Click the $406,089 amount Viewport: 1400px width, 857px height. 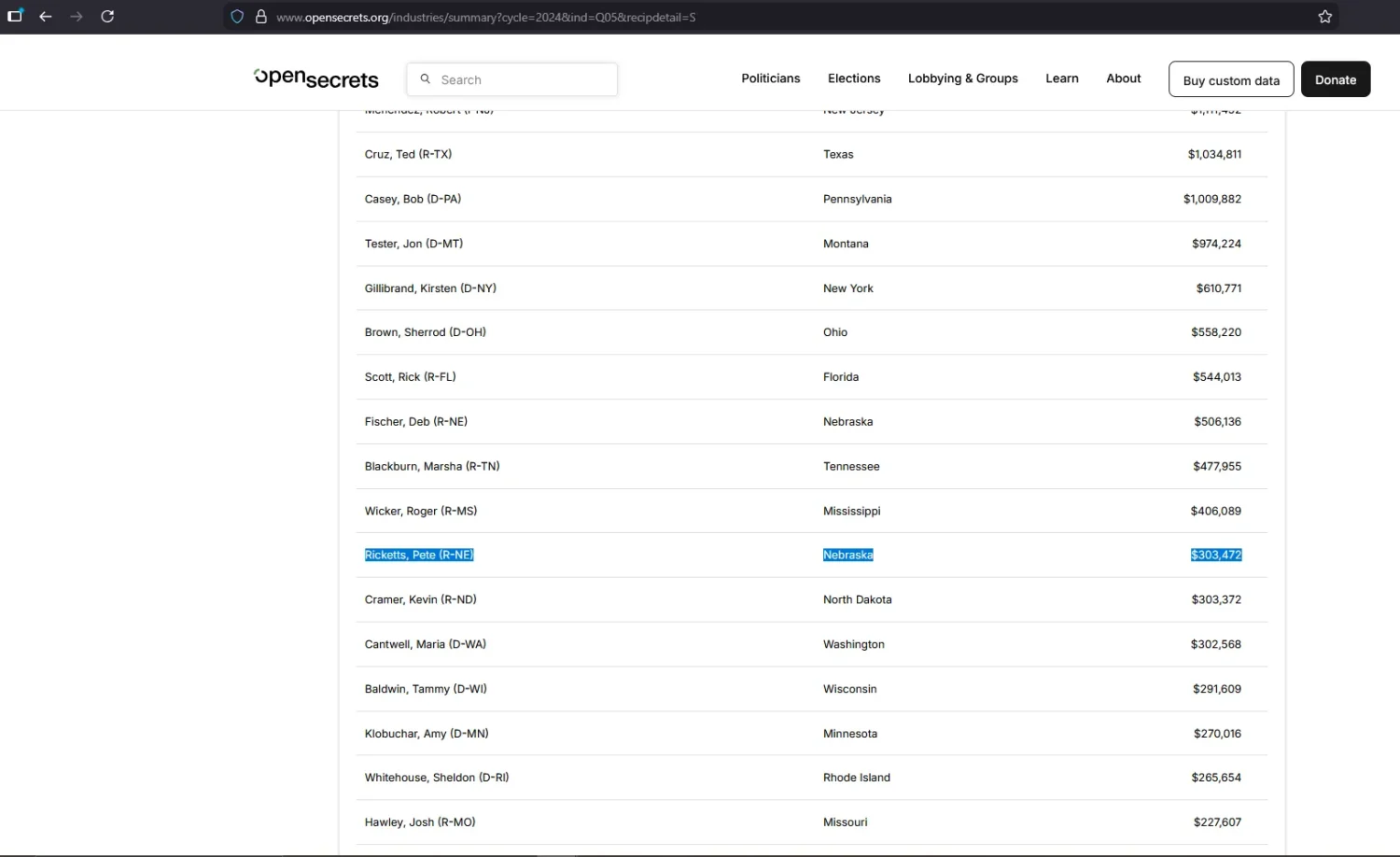point(1216,513)
